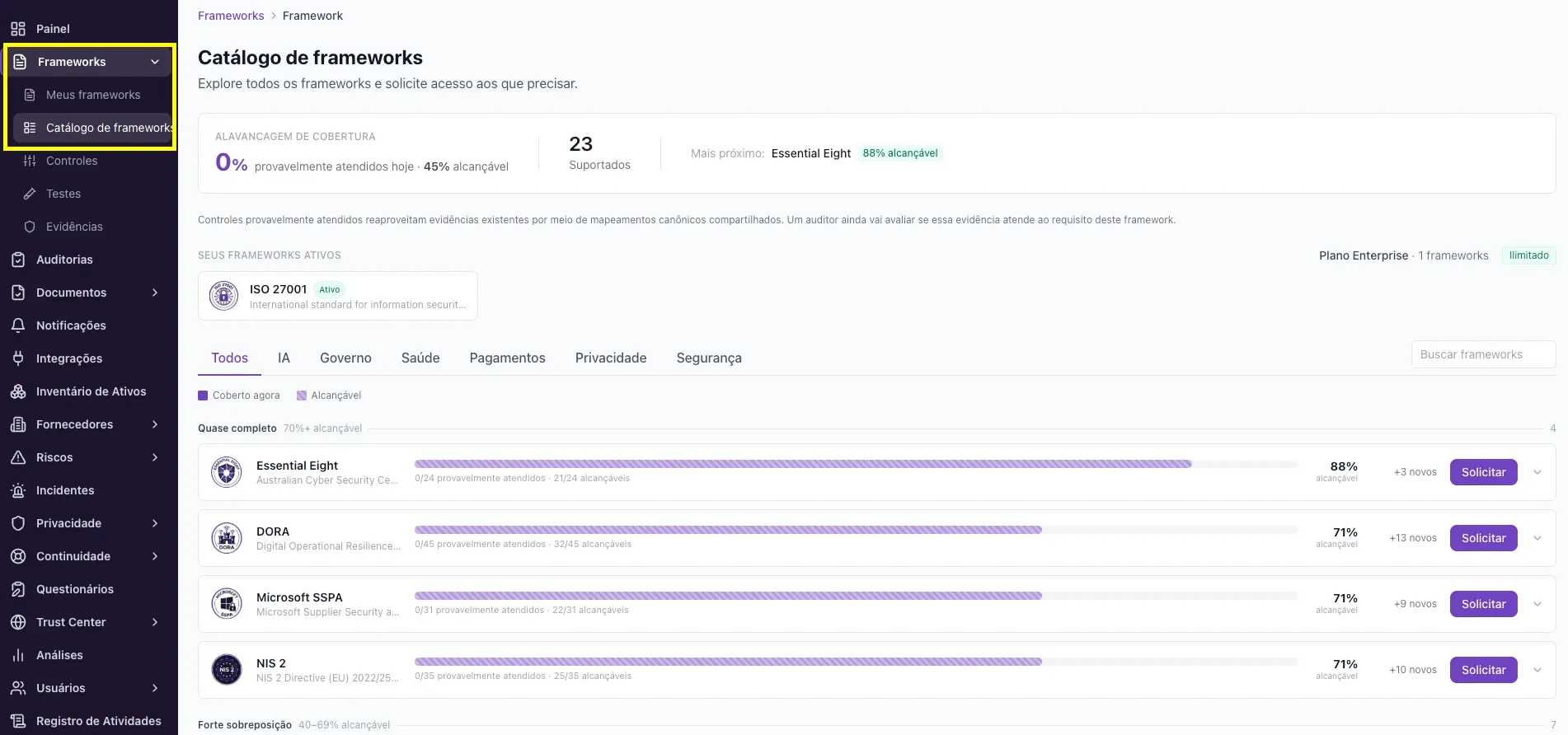The image size is (1568, 735).
Task: Click Solicitar for DORA
Action: click(x=1483, y=538)
